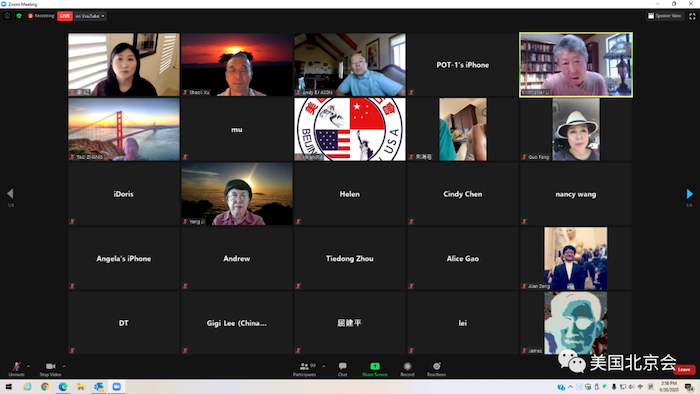Click the green encryption shield icon
This screenshot has height=394, width=700.
(19, 16)
